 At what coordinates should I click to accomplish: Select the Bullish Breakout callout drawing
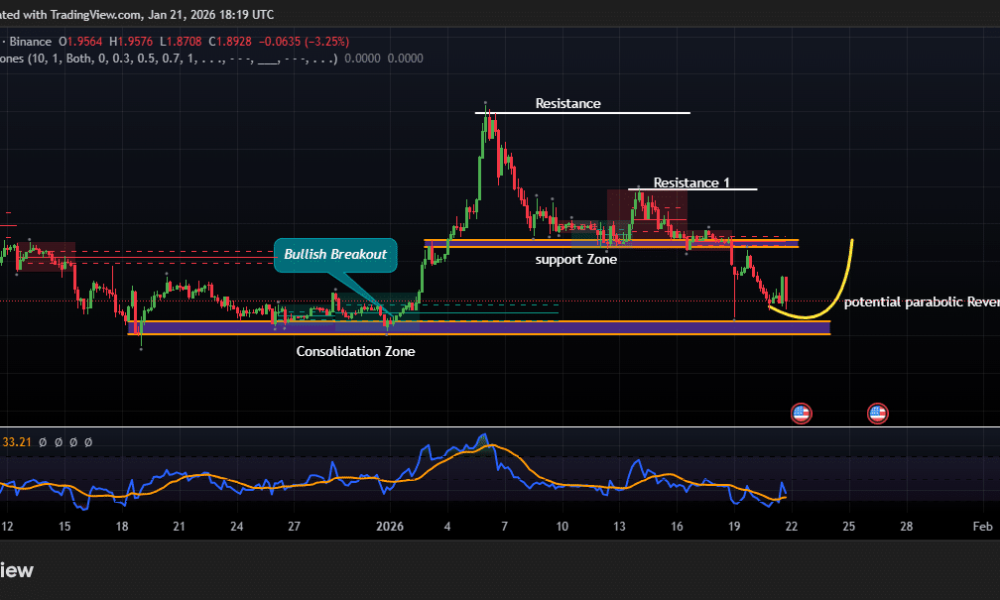coord(335,255)
